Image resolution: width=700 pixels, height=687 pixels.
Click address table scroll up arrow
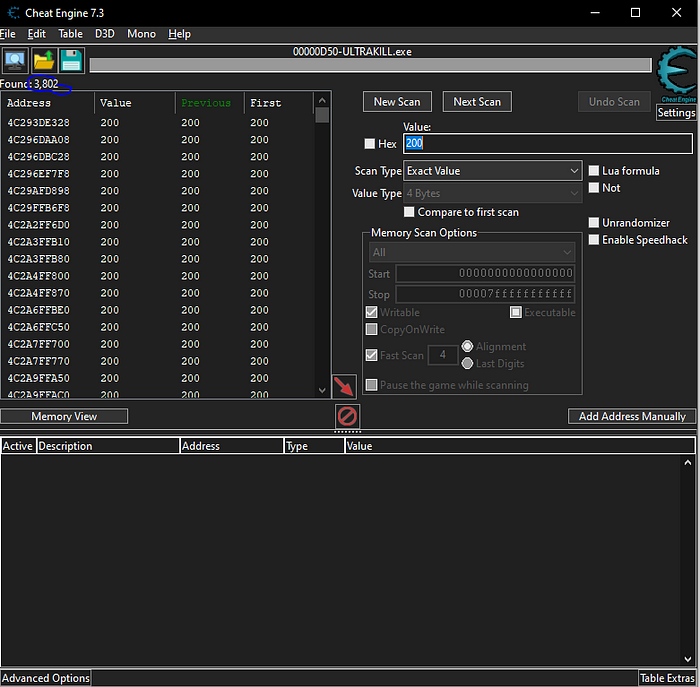(688, 462)
